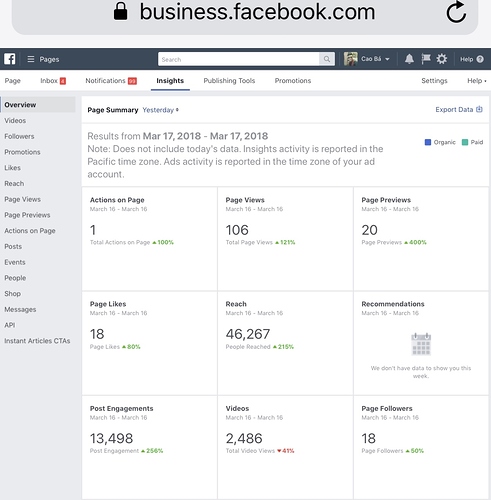Image resolution: width=491 pixels, height=500 pixels.
Task: Open People in the sidebar
Action: tap(15, 278)
